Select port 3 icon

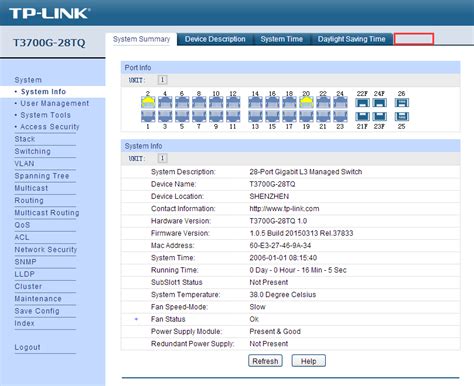(x=165, y=116)
